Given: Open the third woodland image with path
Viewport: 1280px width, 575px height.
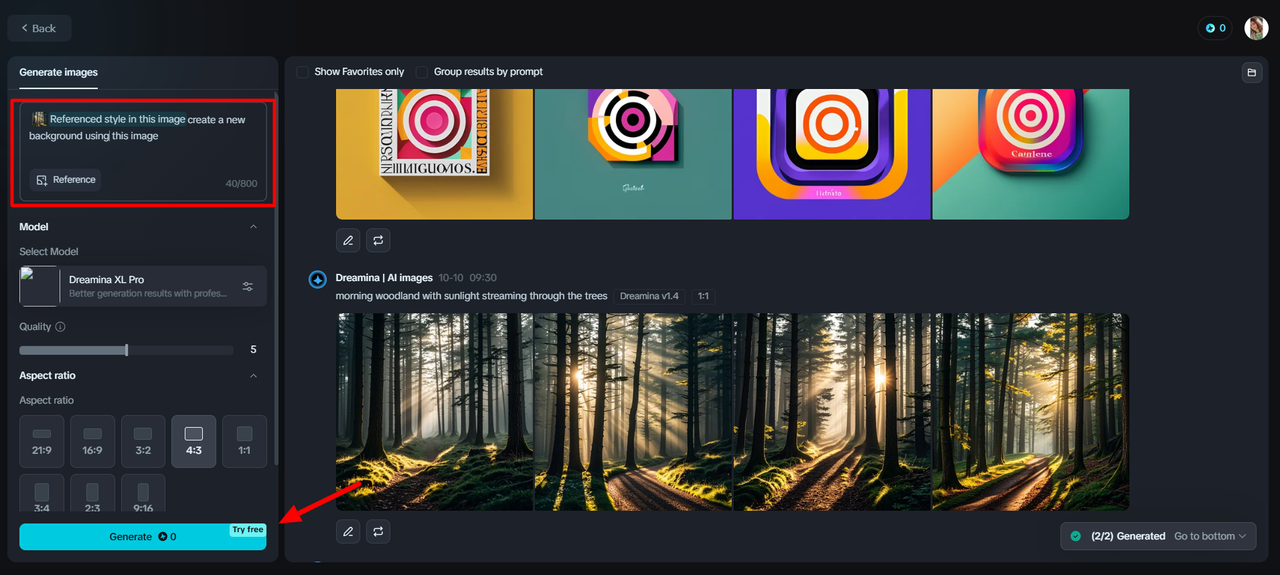Looking at the screenshot, I should [x=832, y=412].
